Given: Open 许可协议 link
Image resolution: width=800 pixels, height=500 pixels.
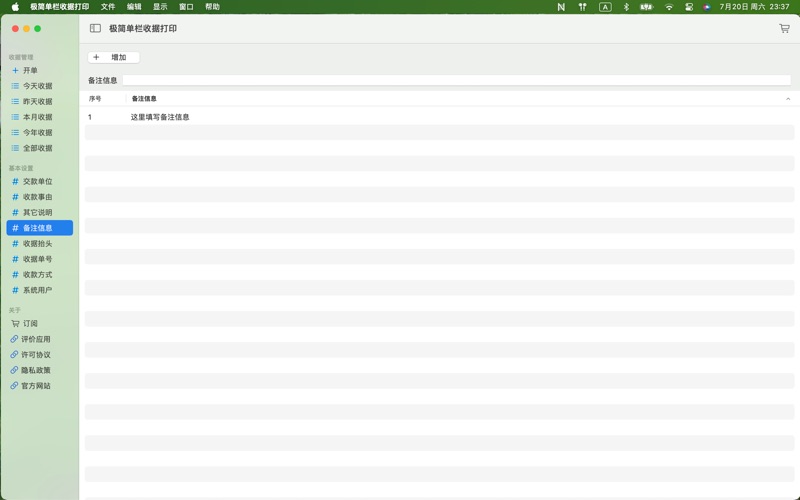Looking at the screenshot, I should click(39, 354).
